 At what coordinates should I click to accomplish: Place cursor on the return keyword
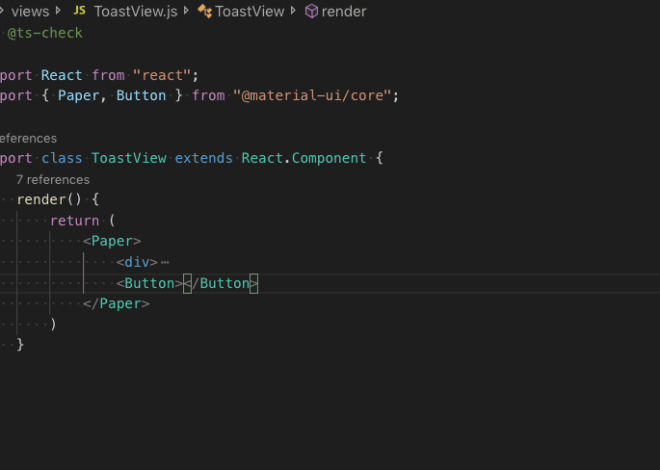coord(75,221)
